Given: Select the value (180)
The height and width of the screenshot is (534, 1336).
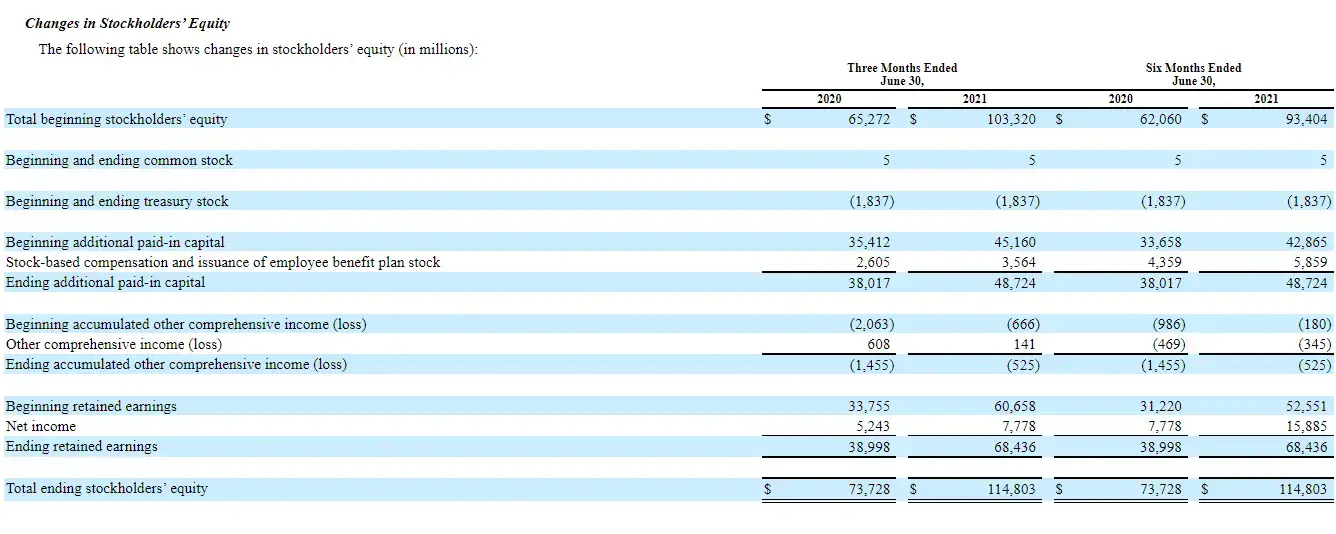Looking at the screenshot, I should (1314, 324).
